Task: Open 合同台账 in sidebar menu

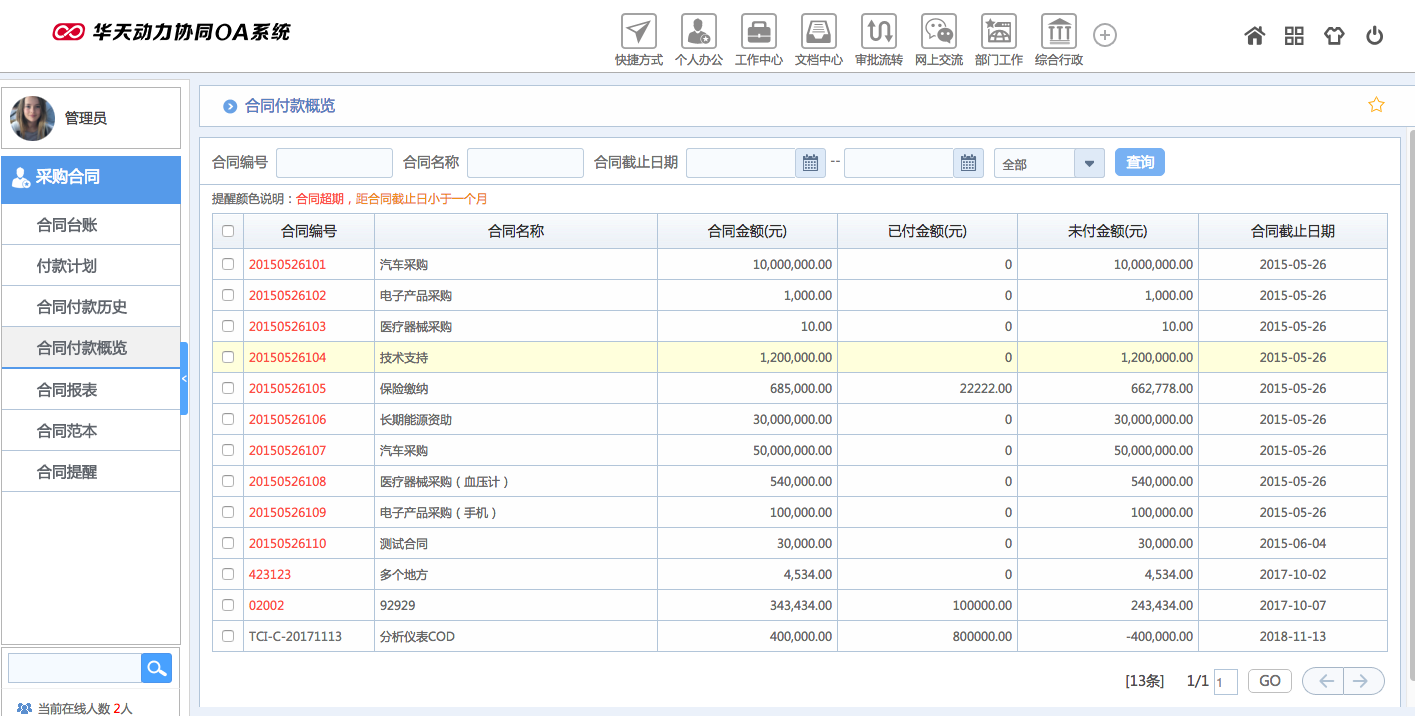Action: pos(67,225)
